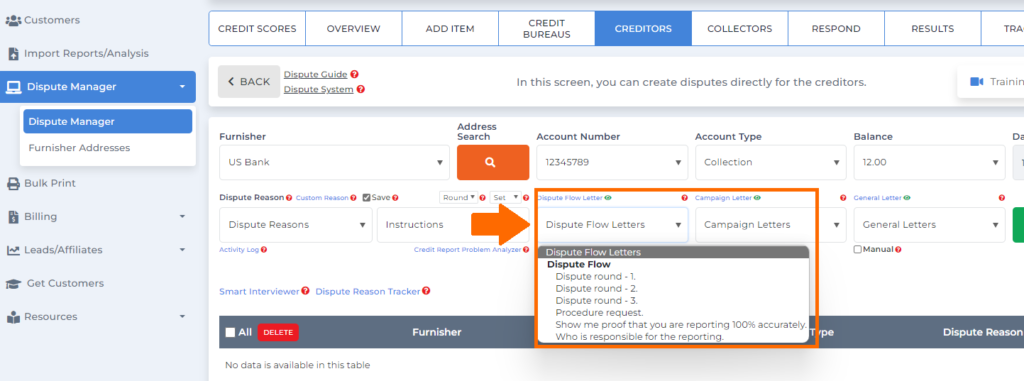Click the help icon next to Dispute Reason Tracker
Image resolution: width=1024 pixels, height=381 pixels.
pyautogui.click(x=426, y=291)
